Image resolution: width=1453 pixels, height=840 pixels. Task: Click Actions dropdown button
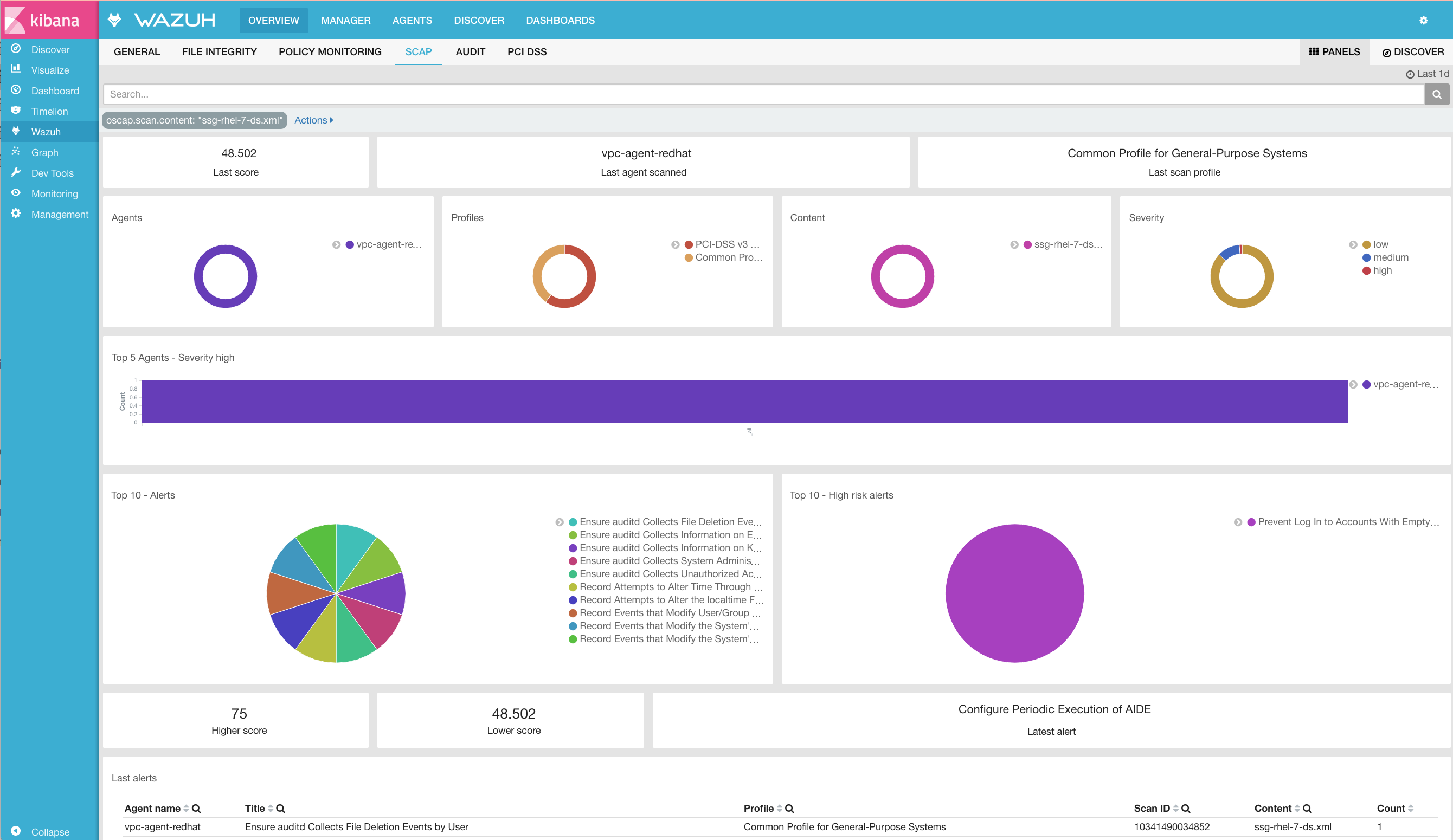tap(313, 119)
